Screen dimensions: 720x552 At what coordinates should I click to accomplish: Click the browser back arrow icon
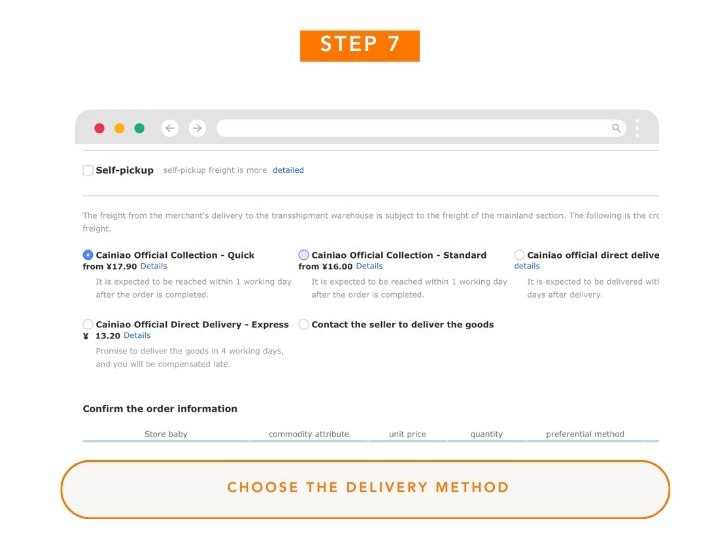pos(170,128)
